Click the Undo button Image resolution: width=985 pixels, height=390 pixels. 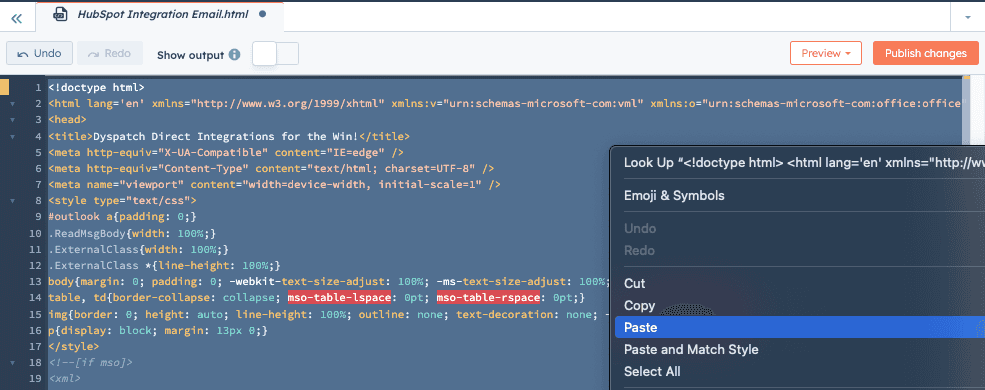[x=40, y=53]
